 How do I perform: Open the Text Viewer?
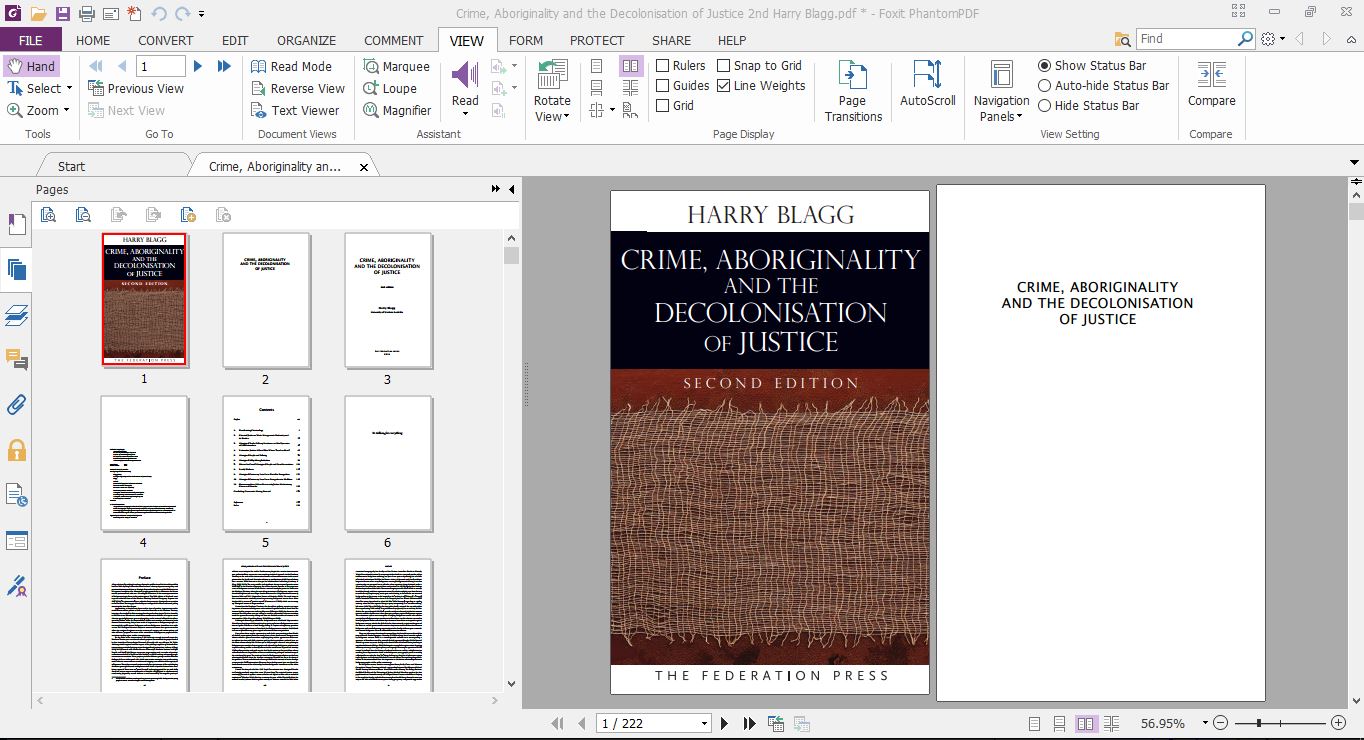[295, 110]
